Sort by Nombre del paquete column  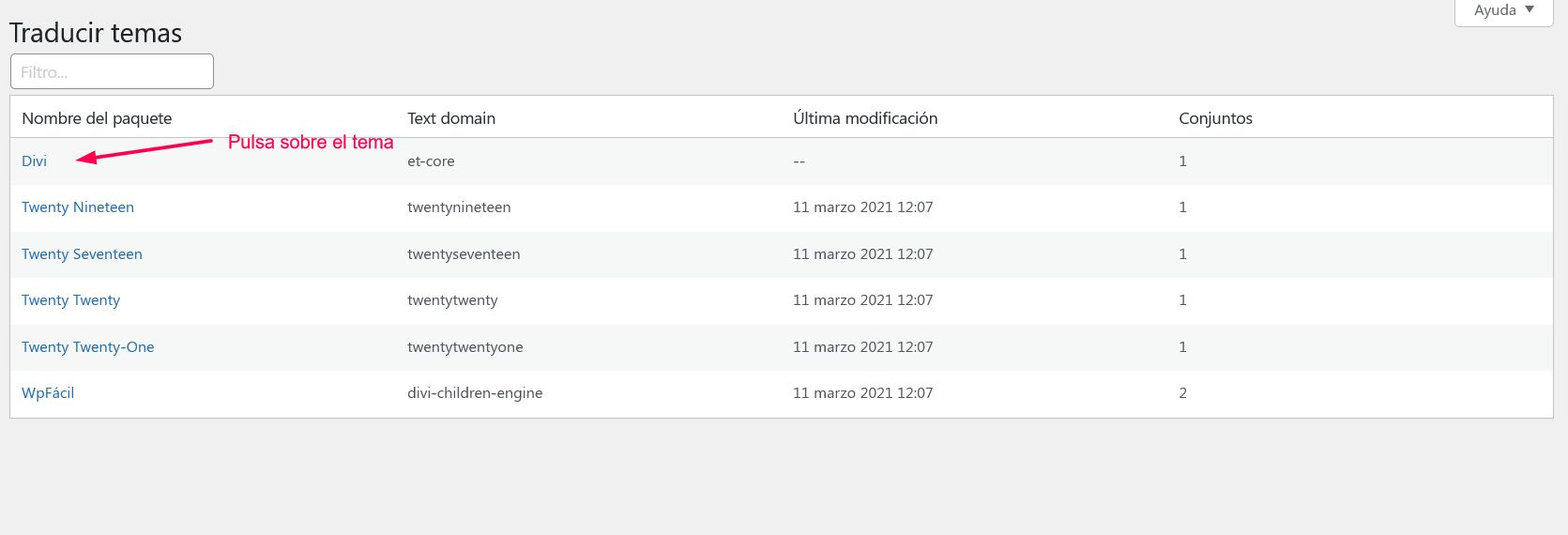tap(97, 118)
